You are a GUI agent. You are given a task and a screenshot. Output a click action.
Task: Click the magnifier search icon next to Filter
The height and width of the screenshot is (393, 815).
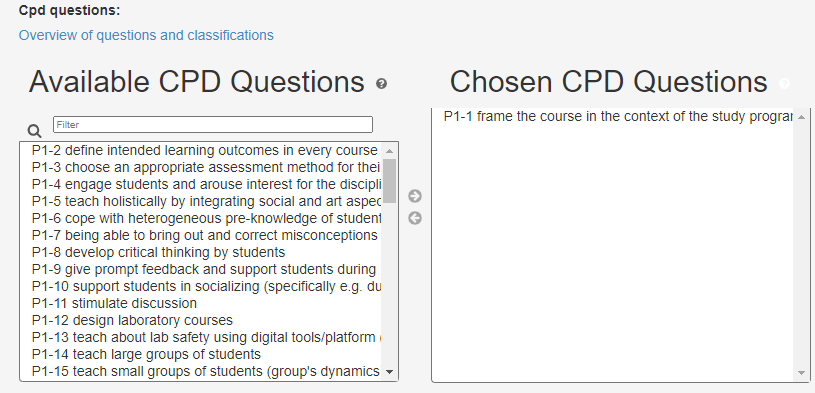coord(34,130)
